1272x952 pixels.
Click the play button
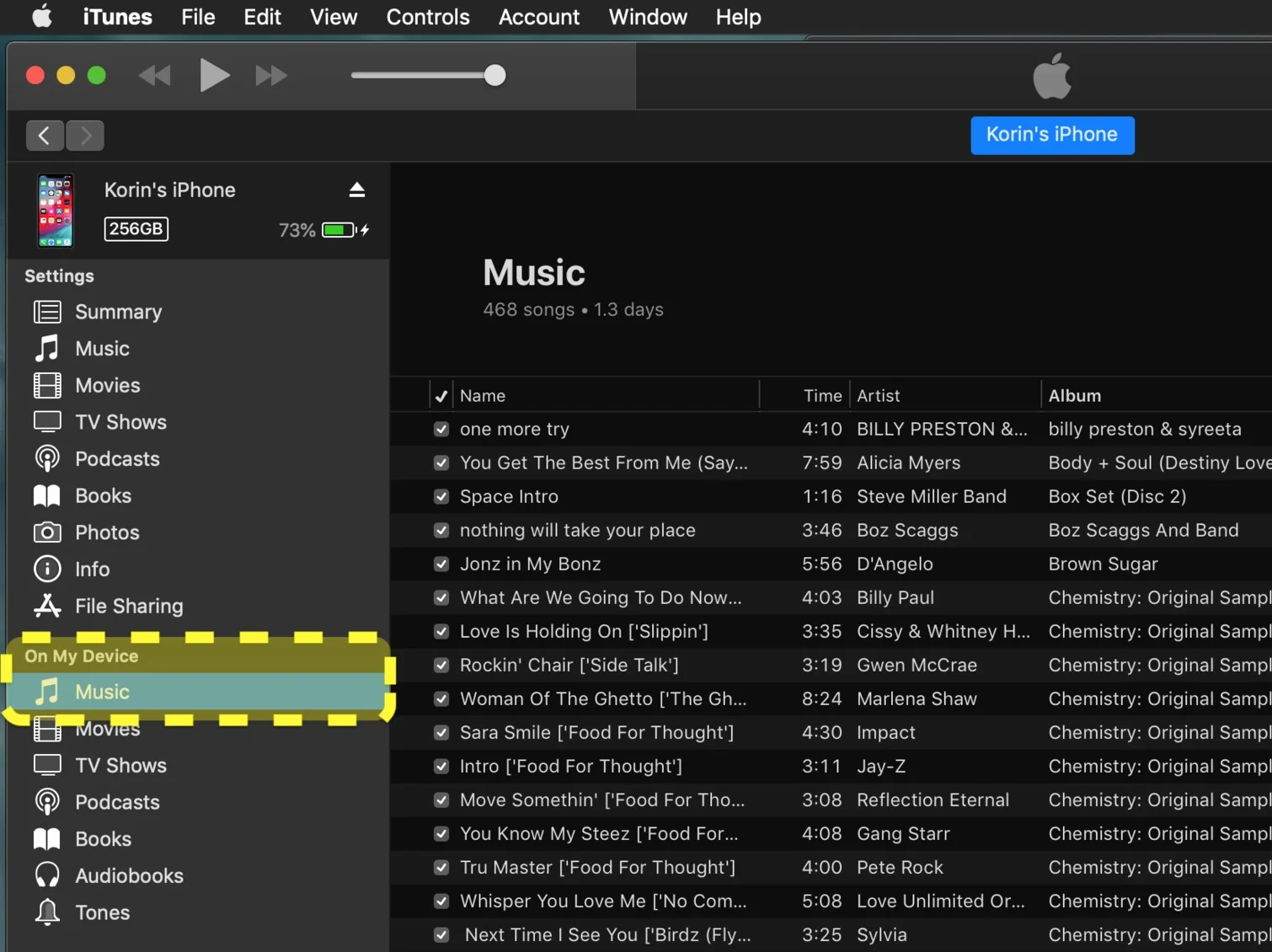[214, 75]
